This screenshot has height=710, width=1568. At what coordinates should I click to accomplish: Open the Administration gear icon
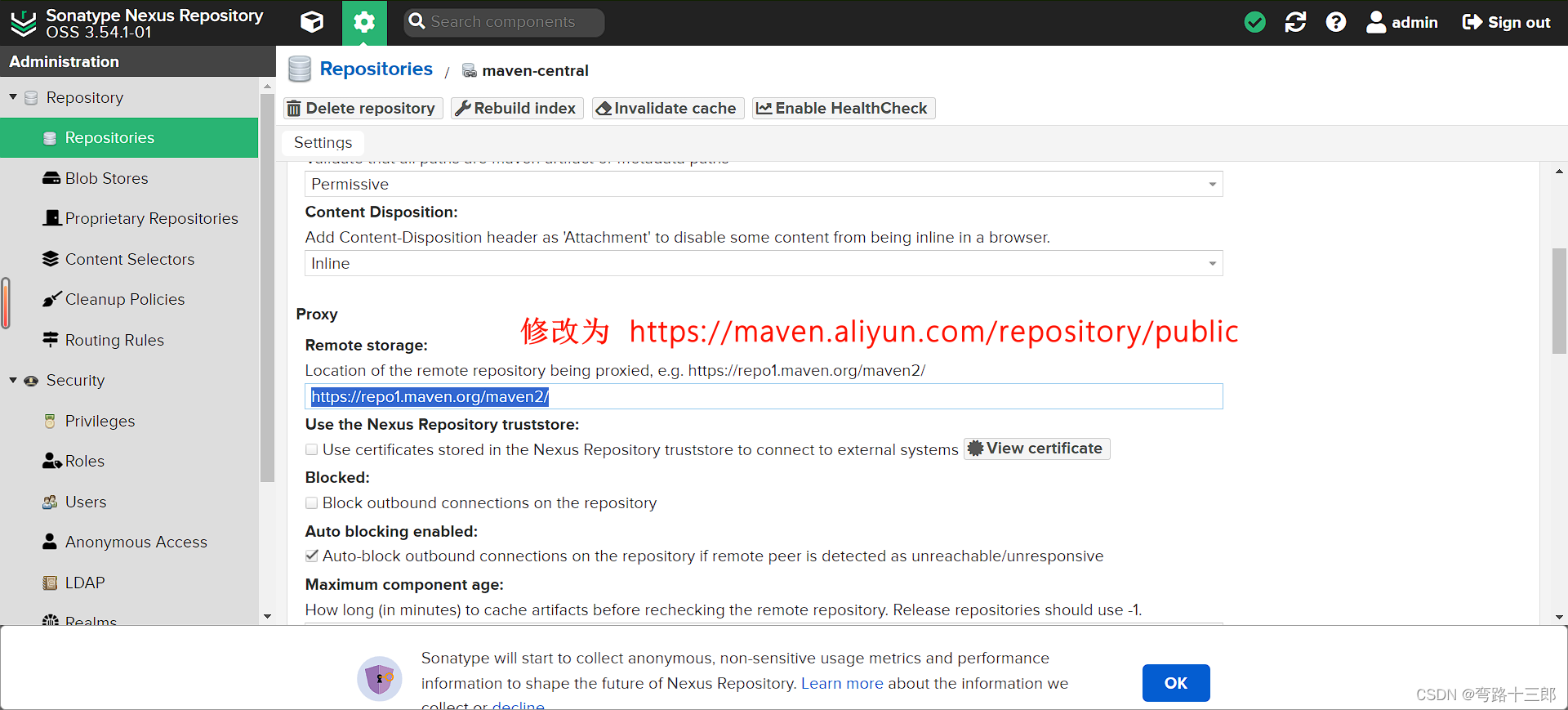click(364, 22)
